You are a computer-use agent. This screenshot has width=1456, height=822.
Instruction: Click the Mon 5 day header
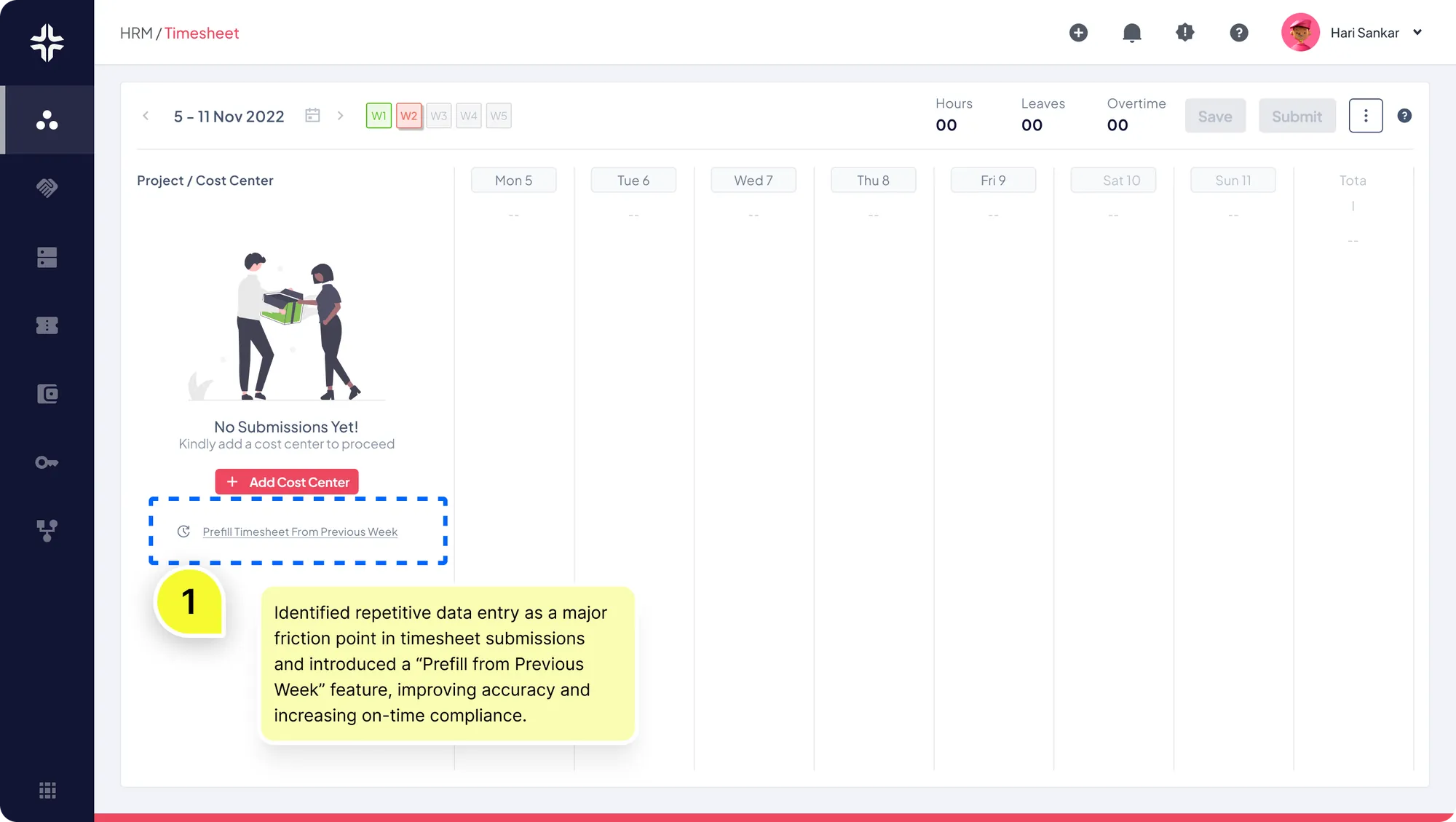(514, 180)
